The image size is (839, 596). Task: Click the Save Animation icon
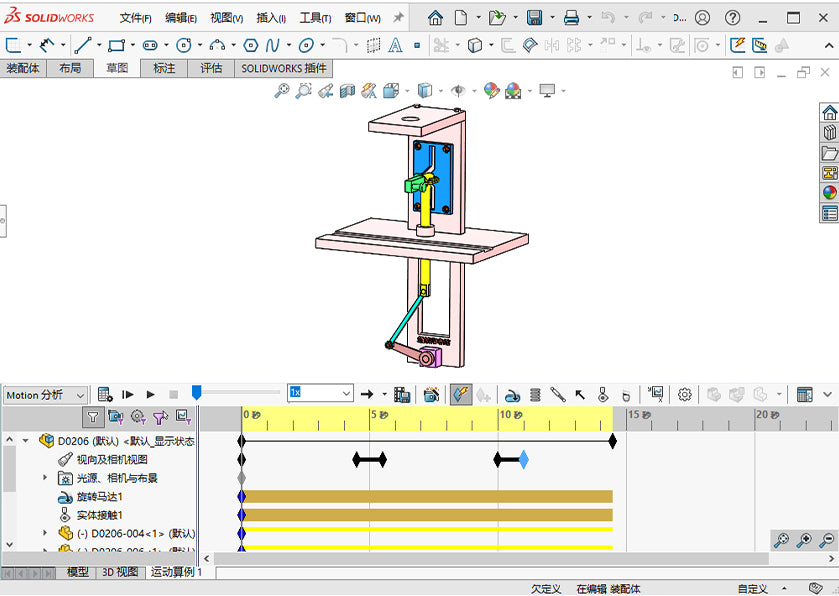point(402,395)
